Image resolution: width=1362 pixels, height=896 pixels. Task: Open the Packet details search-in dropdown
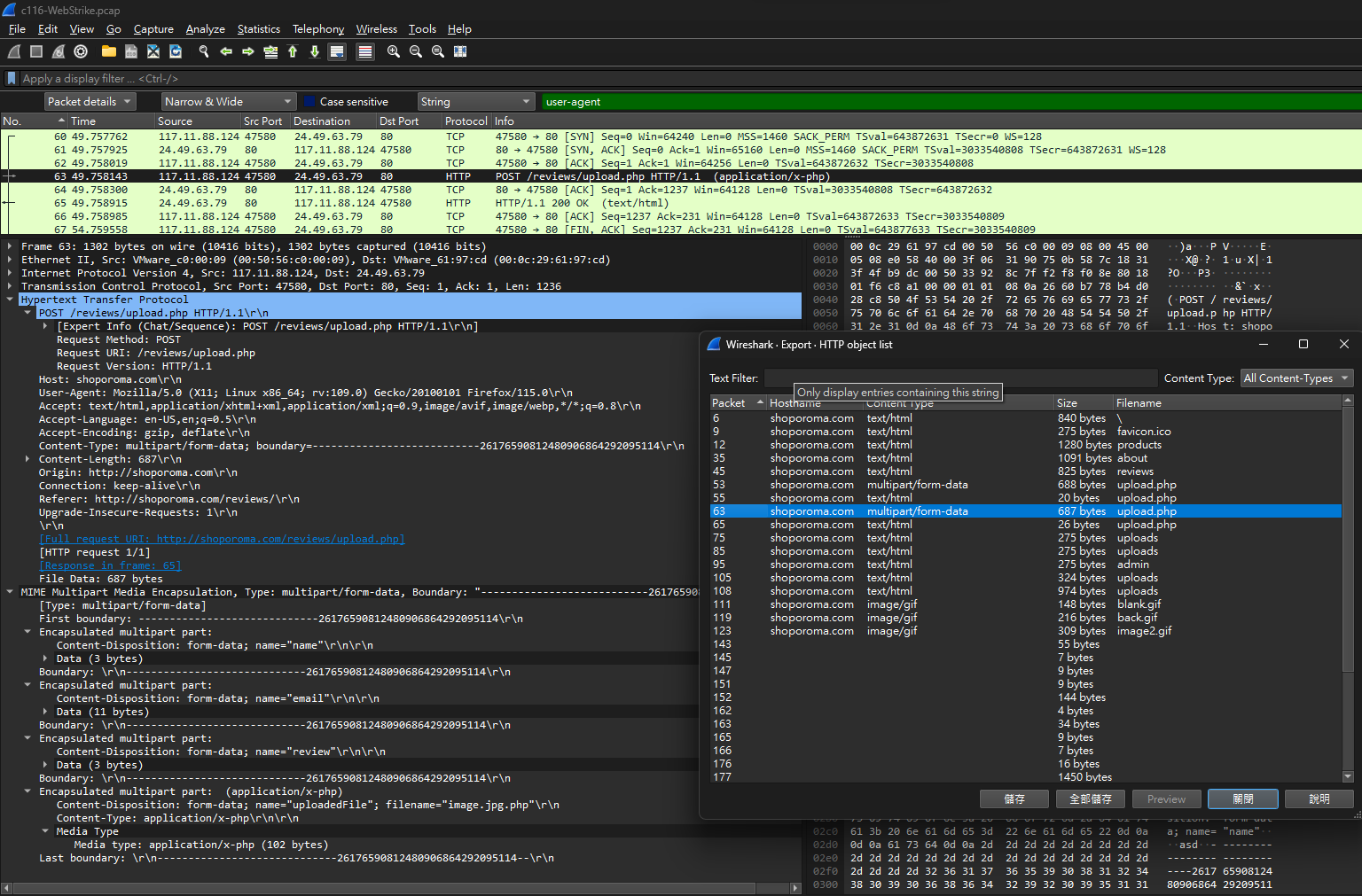(90, 102)
